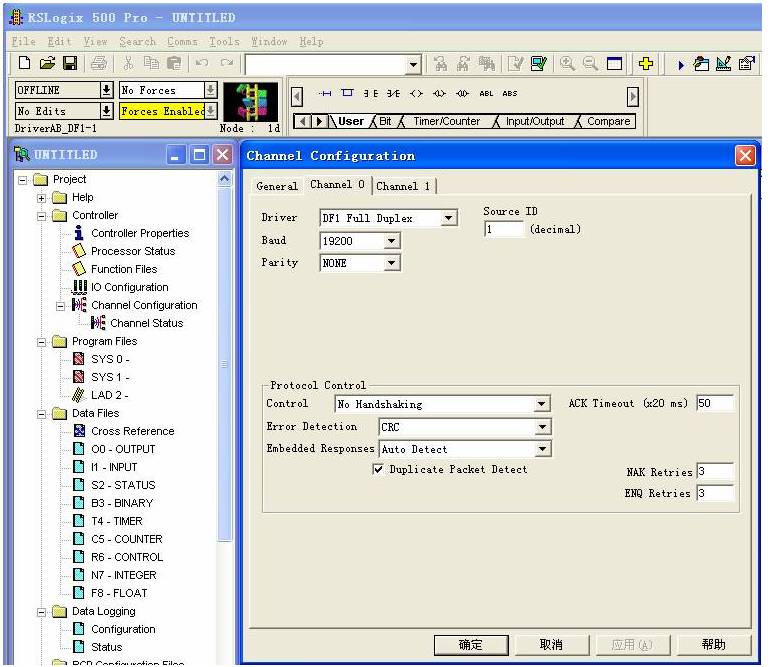The height and width of the screenshot is (667, 771).
Task: Switch to the Channel 1 tab
Action: pos(403,186)
